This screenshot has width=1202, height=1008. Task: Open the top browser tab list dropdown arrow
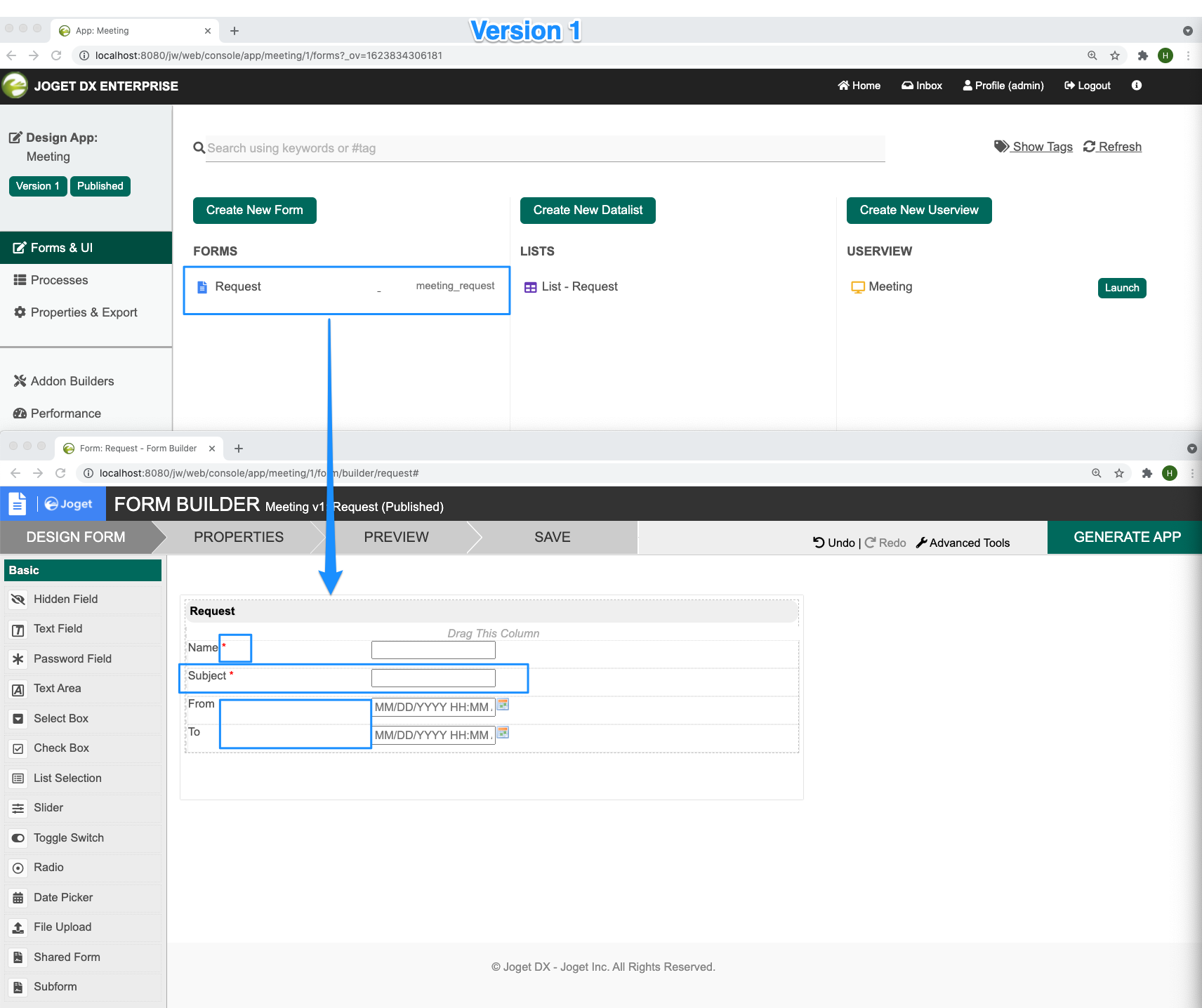click(1188, 31)
